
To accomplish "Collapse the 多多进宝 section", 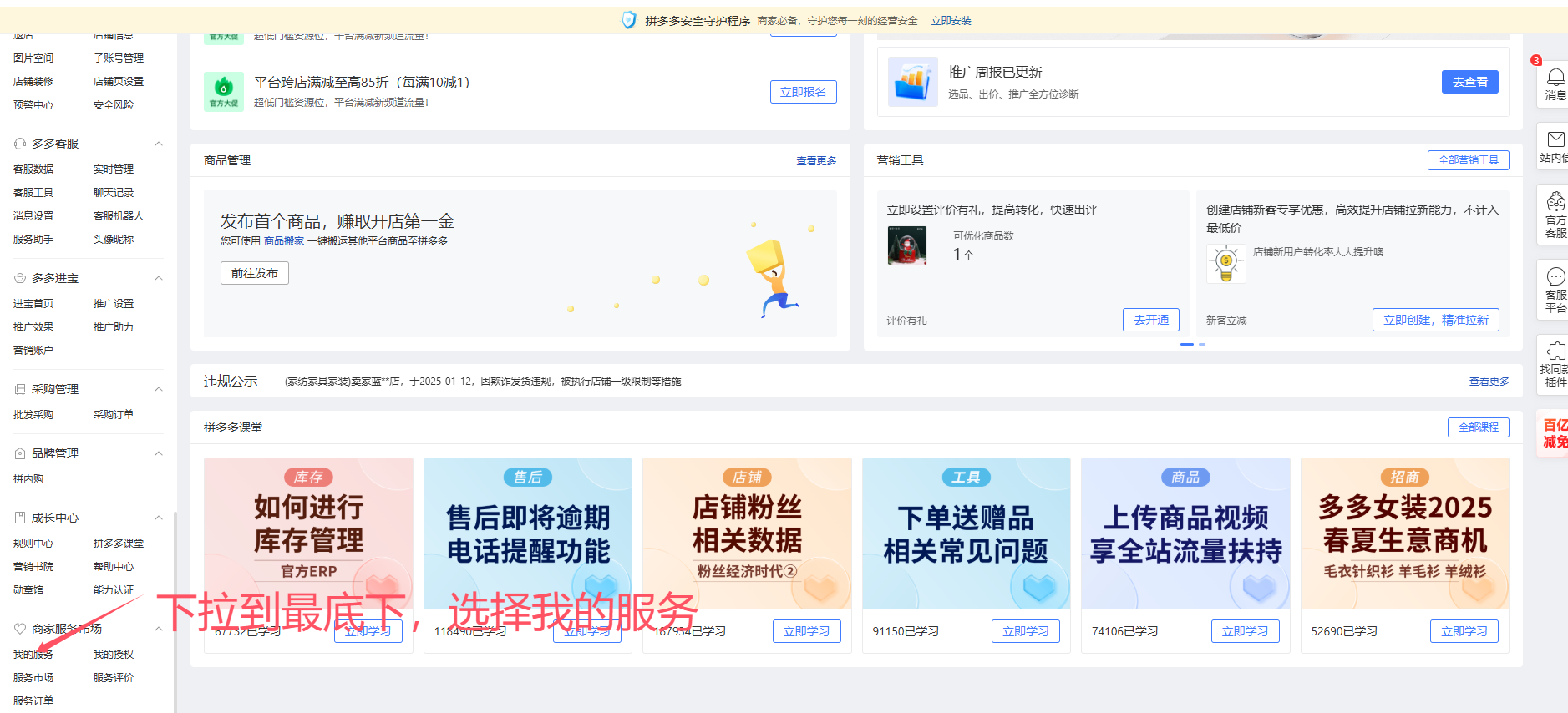I will (x=158, y=278).
